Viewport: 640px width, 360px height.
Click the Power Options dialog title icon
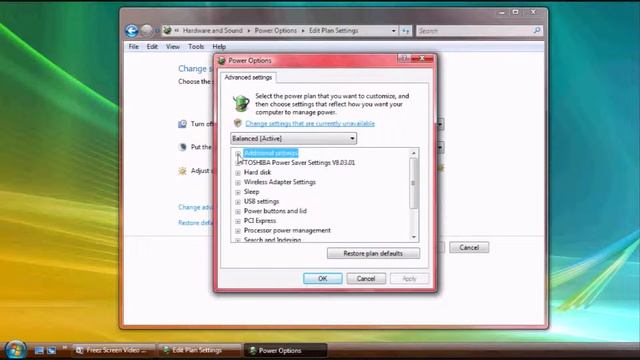point(222,60)
